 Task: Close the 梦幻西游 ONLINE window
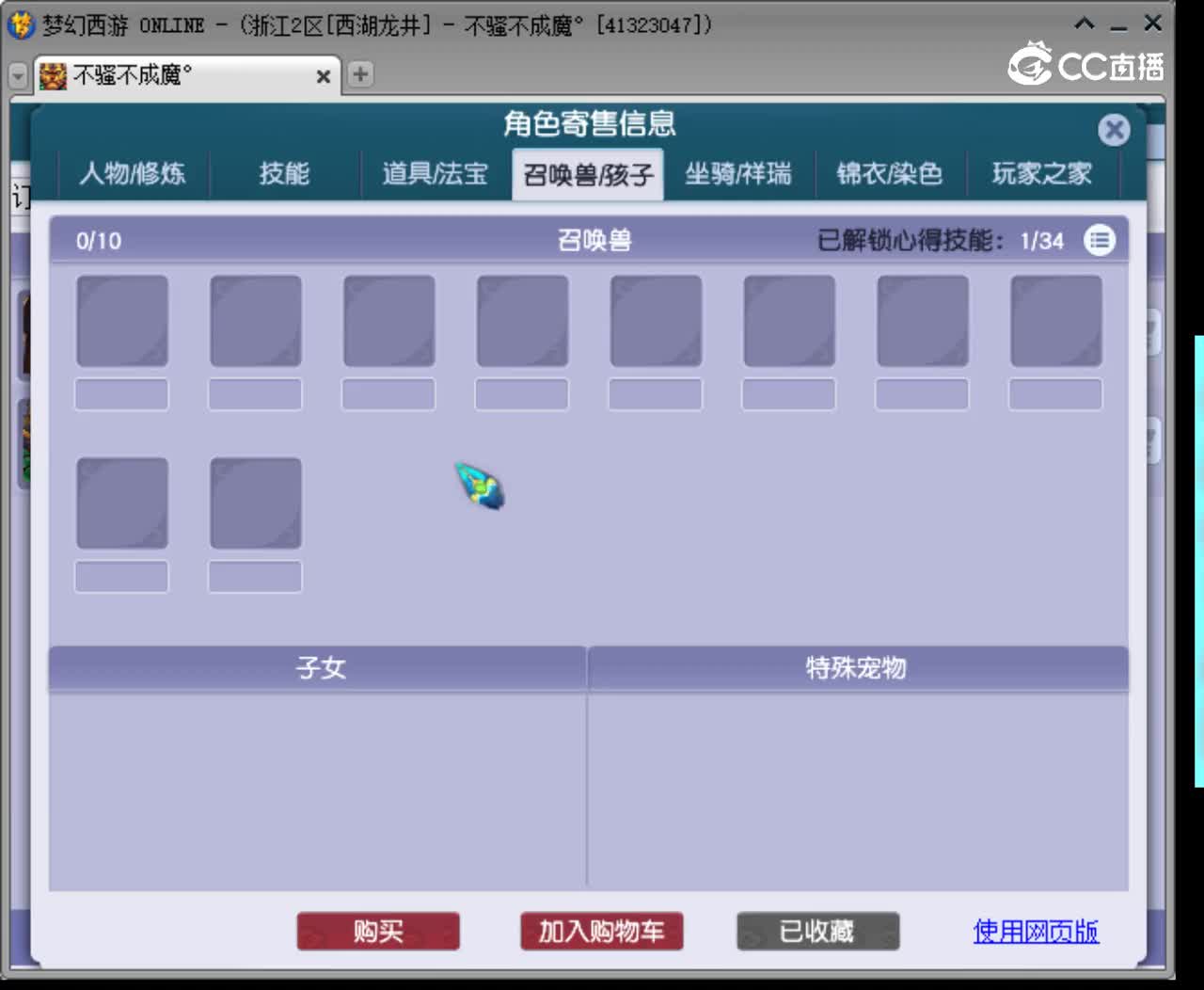[x=1153, y=24]
